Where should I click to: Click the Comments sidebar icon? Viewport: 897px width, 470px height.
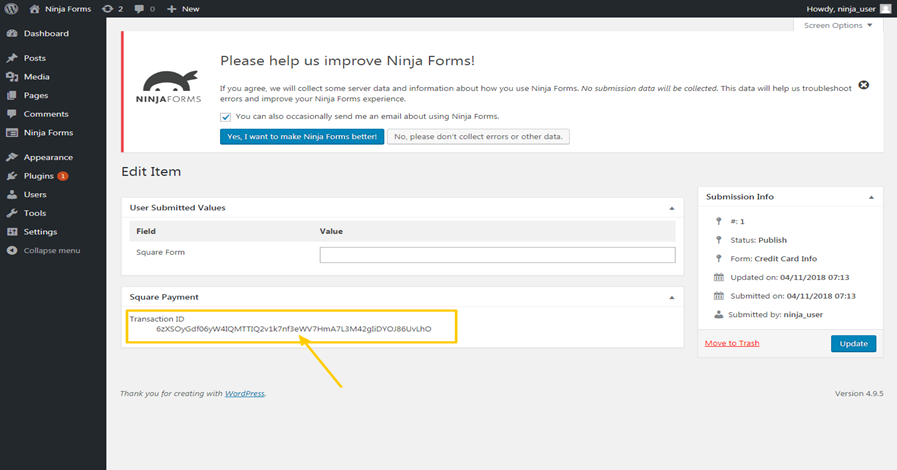12,114
